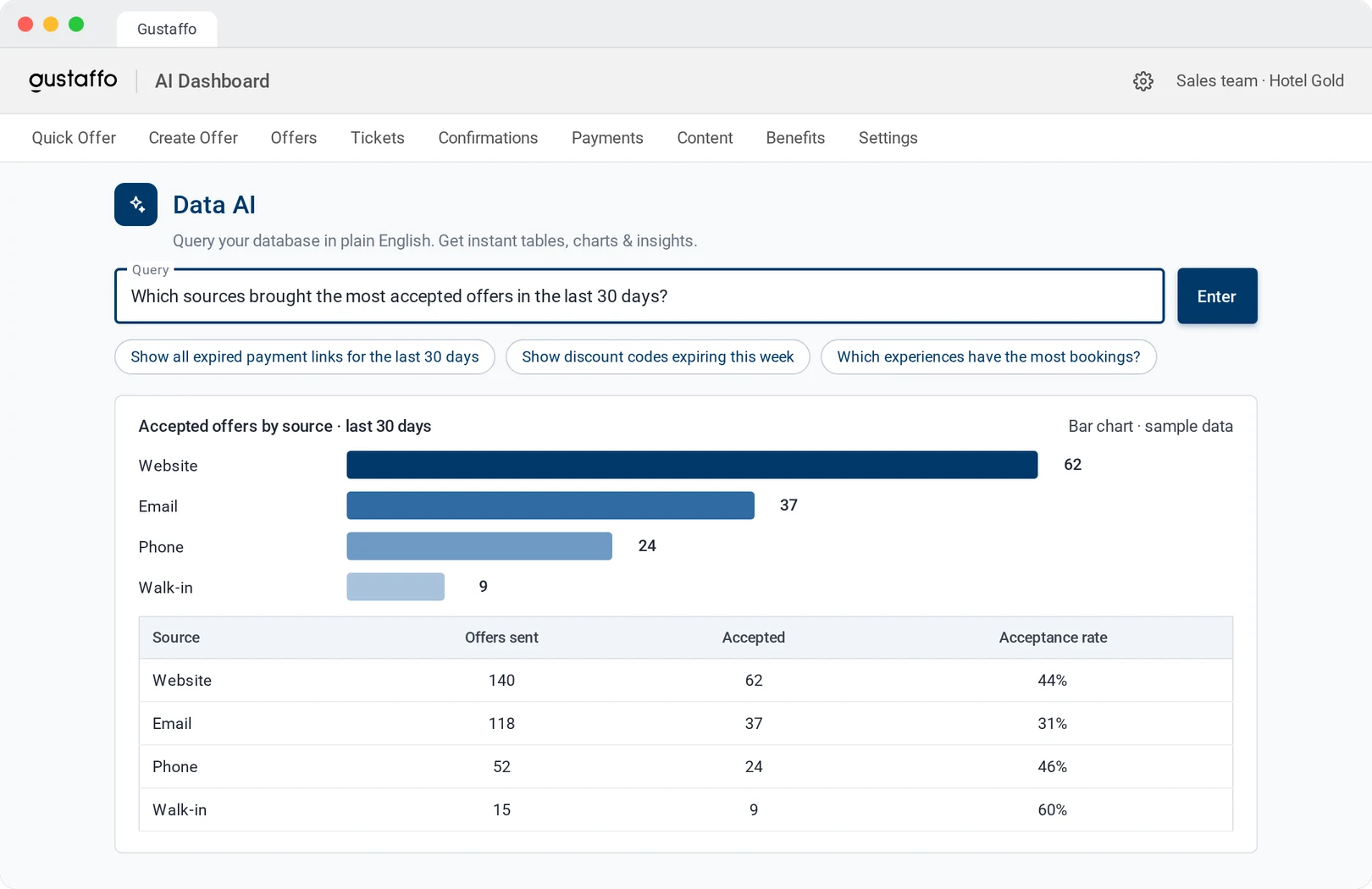Click the '140' offers sent cell
1372x889 pixels.
501,681
